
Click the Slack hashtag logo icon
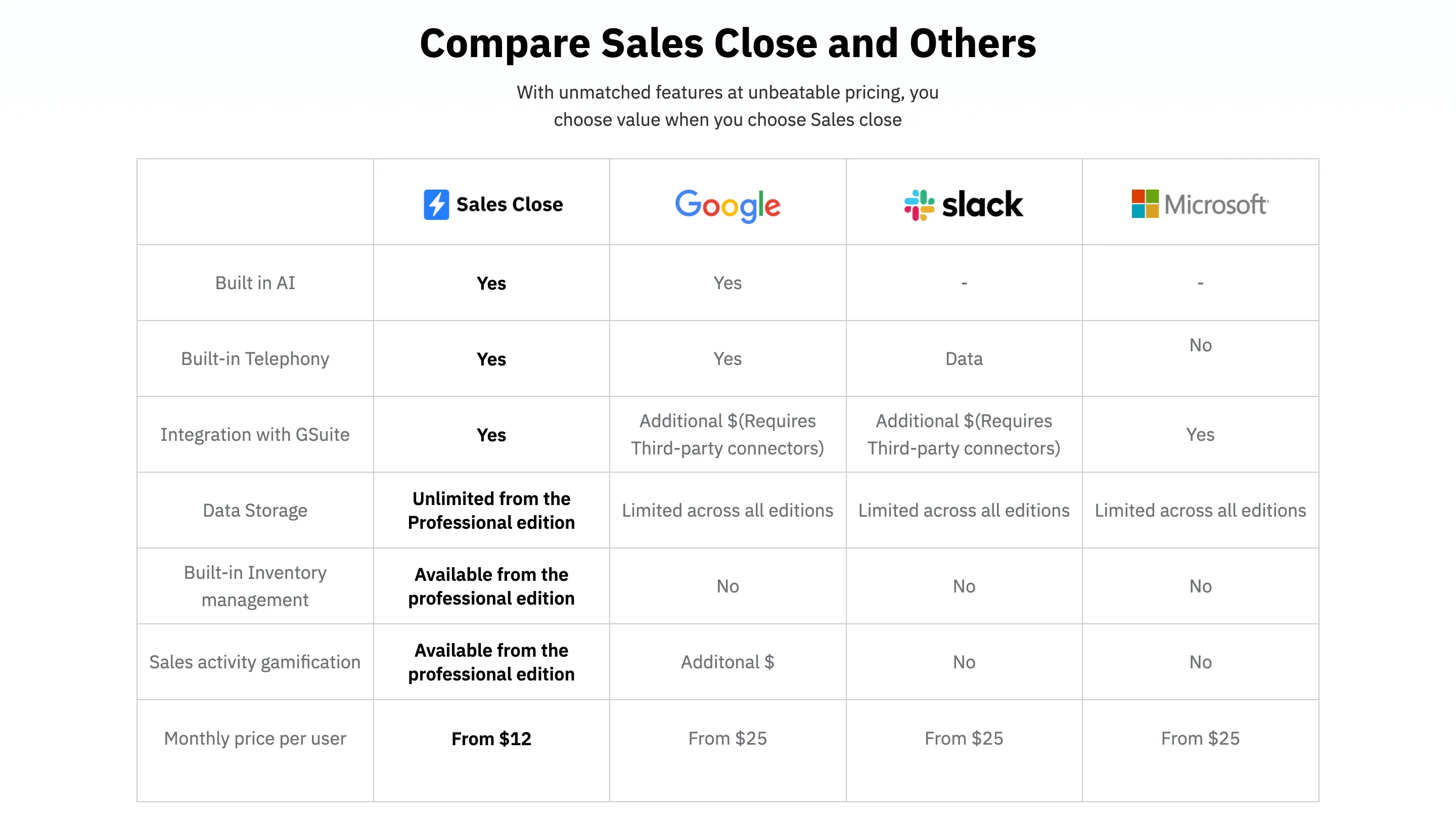pyautogui.click(x=919, y=205)
